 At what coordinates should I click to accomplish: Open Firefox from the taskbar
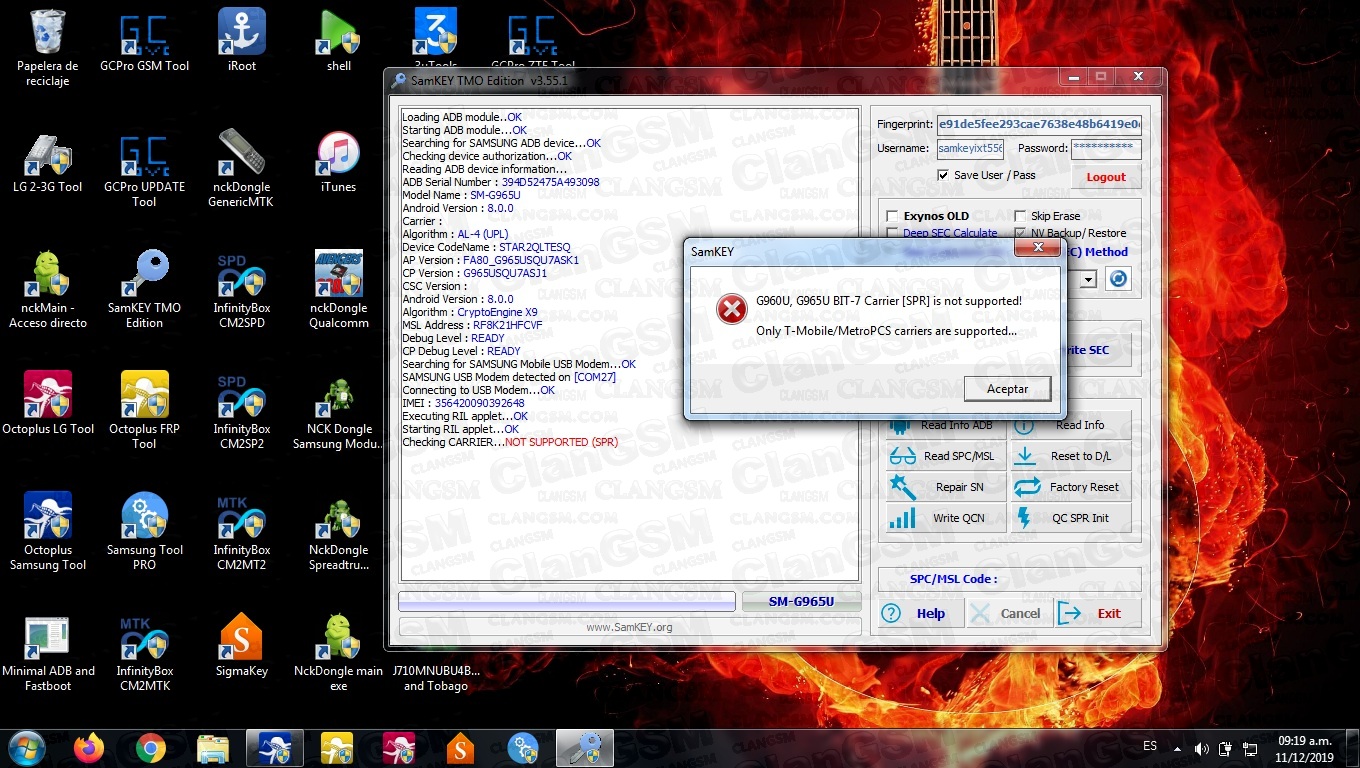point(89,747)
